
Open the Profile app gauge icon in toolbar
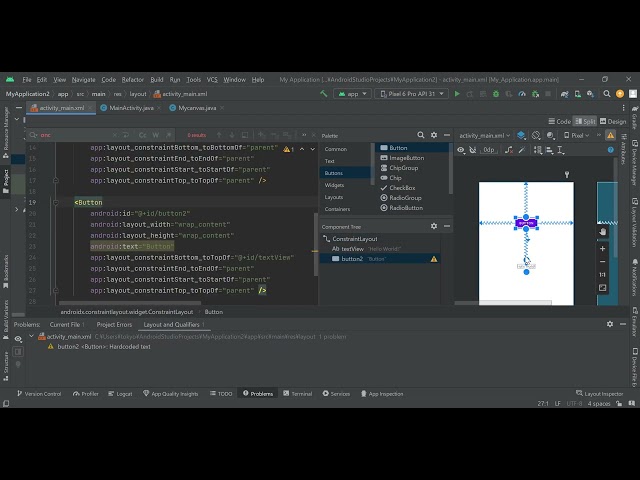[x=522, y=94]
